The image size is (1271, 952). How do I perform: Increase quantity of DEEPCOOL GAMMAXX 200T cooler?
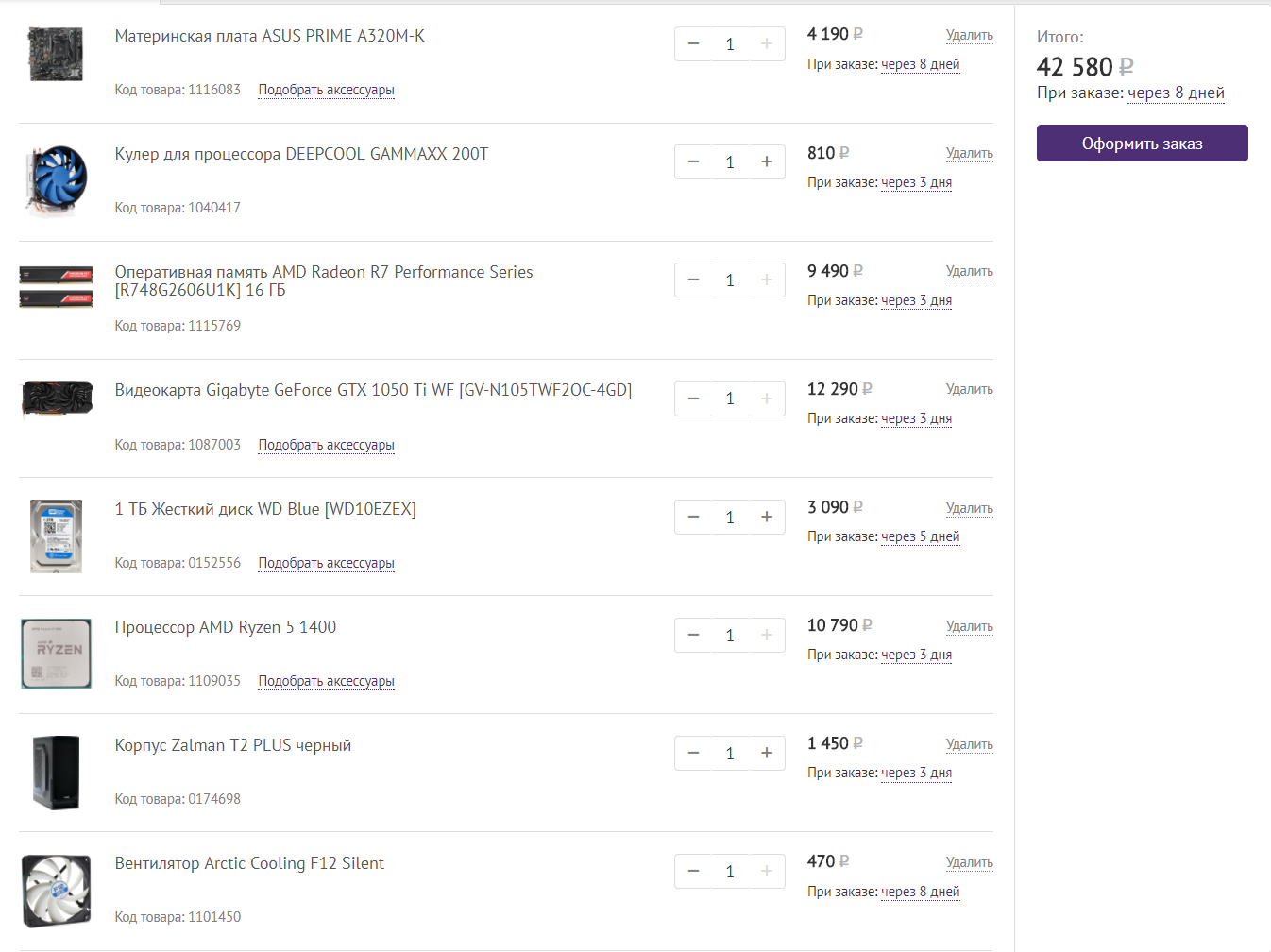click(767, 162)
